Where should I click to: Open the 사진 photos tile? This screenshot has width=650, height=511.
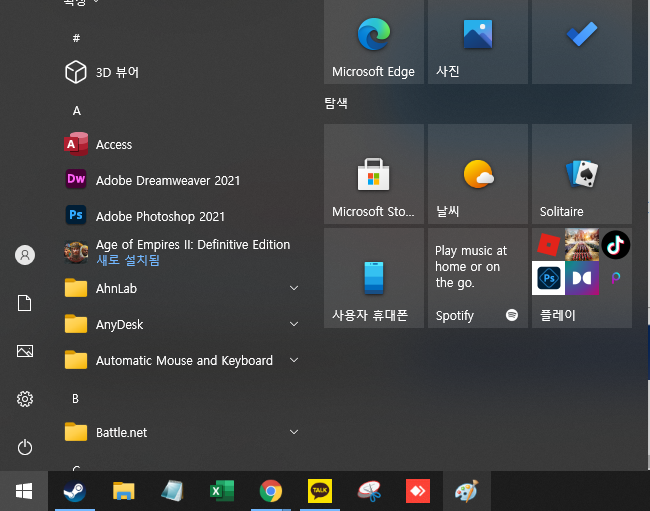tap(478, 41)
